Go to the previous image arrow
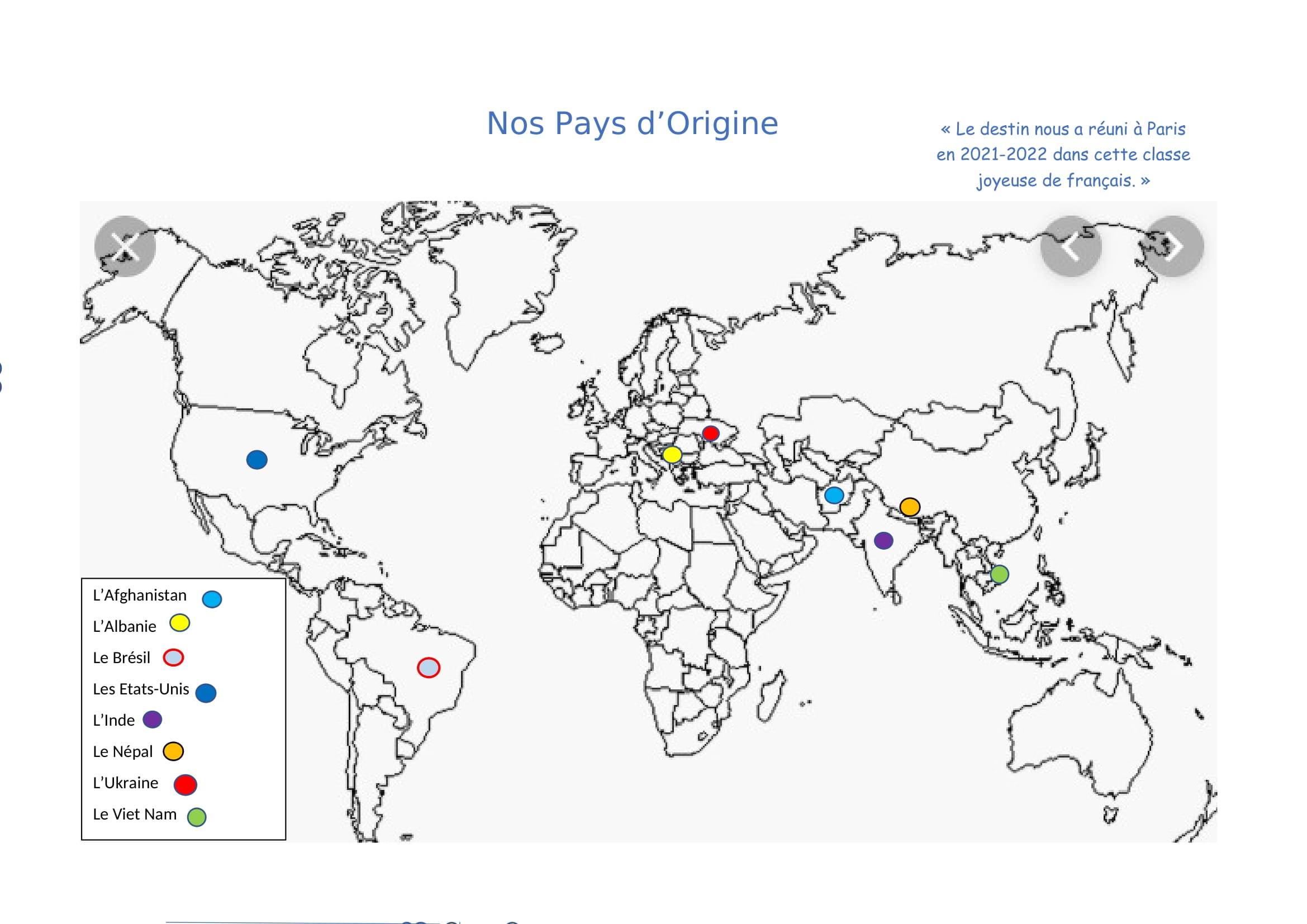The height and width of the screenshot is (924, 1307). point(1071,246)
